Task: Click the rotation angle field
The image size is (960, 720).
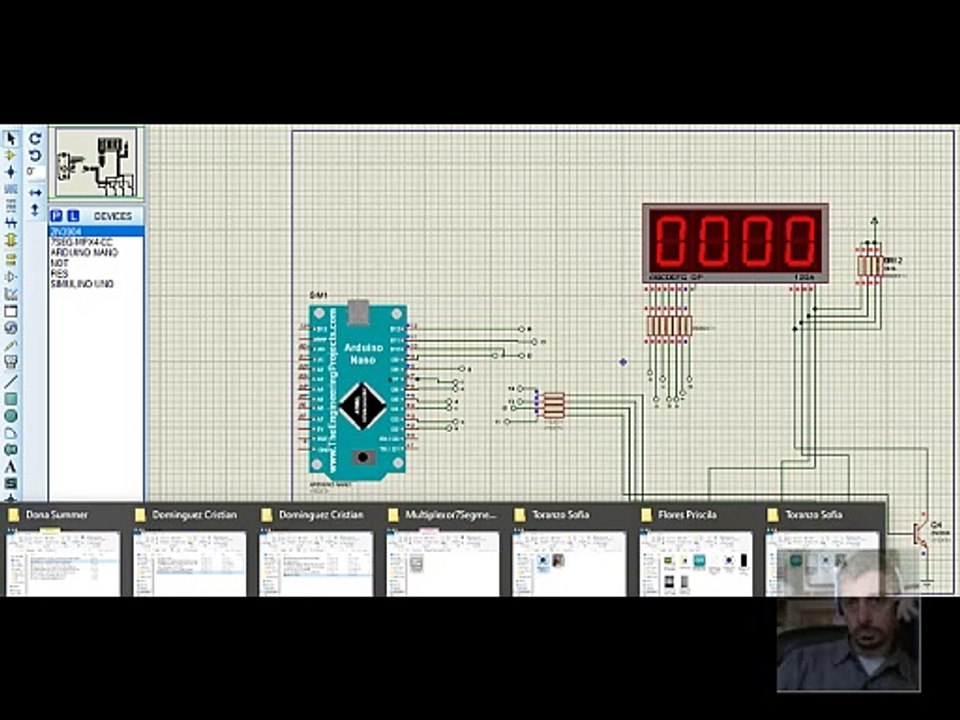Action: coord(35,172)
